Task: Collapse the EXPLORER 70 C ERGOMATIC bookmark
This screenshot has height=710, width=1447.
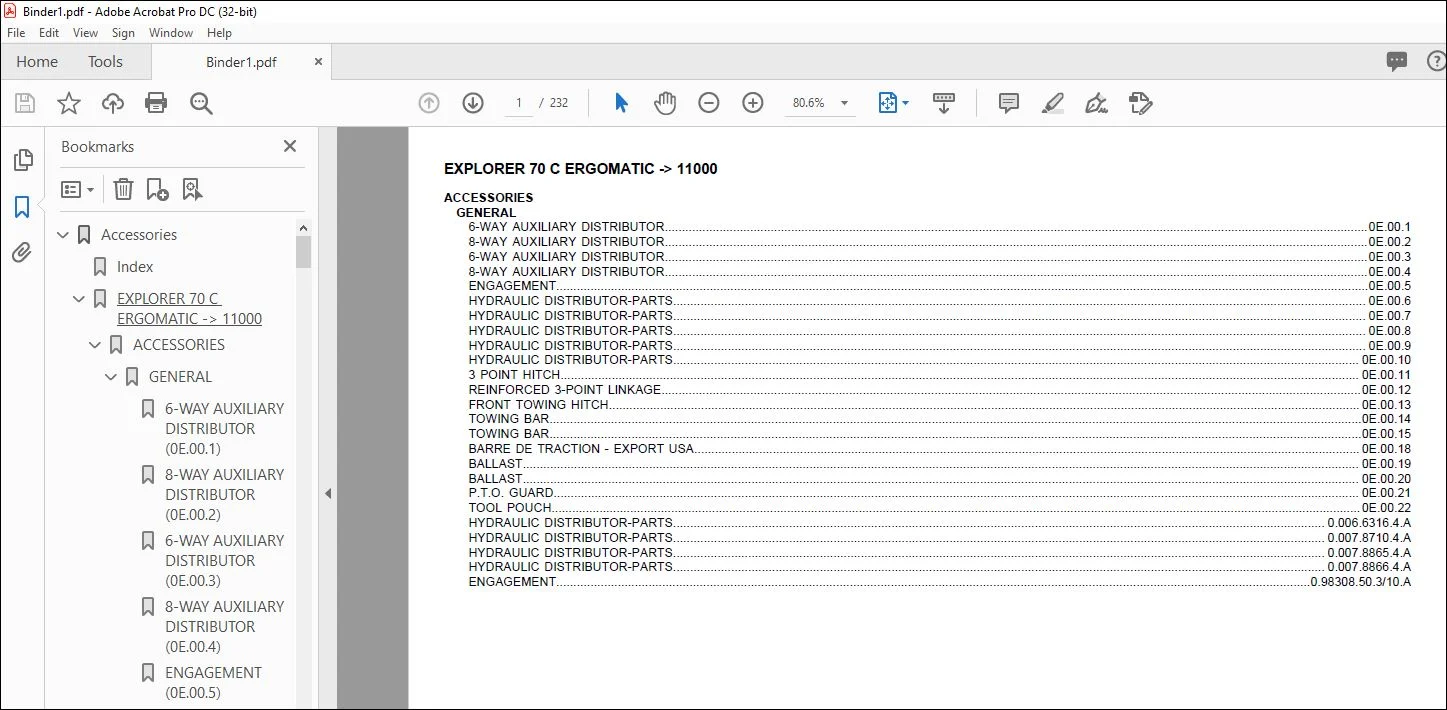Action: coord(79,299)
